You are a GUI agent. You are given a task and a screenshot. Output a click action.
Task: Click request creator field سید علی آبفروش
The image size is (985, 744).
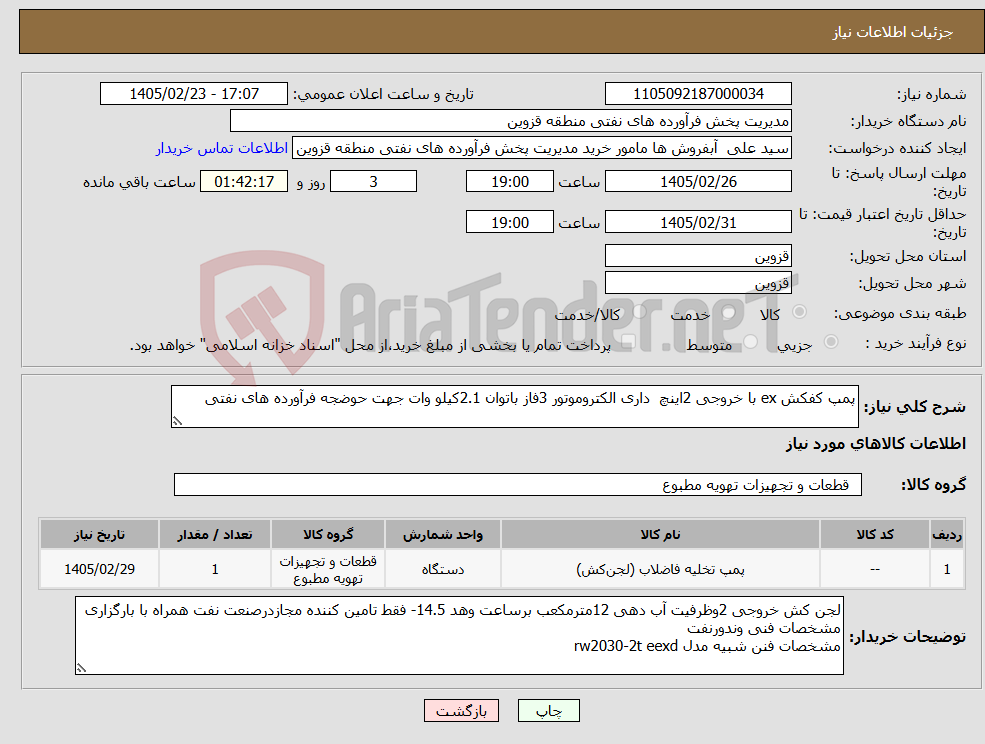point(541,148)
